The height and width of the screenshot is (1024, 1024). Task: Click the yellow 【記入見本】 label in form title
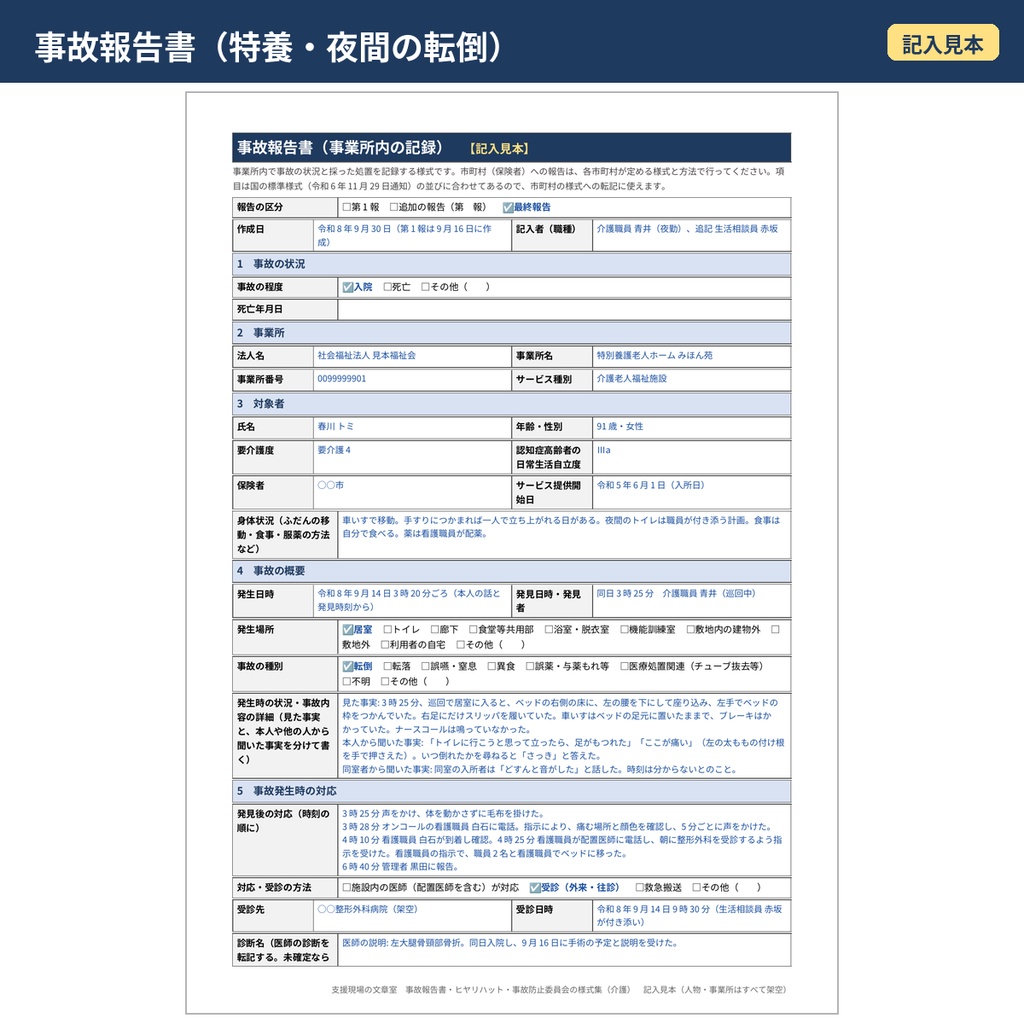tap(499, 149)
